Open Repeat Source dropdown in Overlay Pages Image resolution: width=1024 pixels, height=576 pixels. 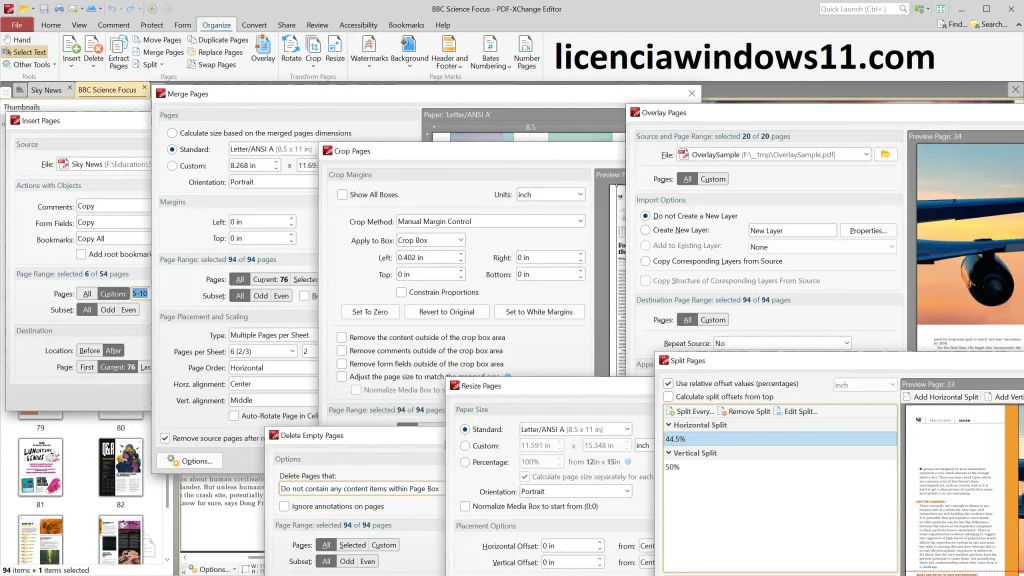pos(782,344)
